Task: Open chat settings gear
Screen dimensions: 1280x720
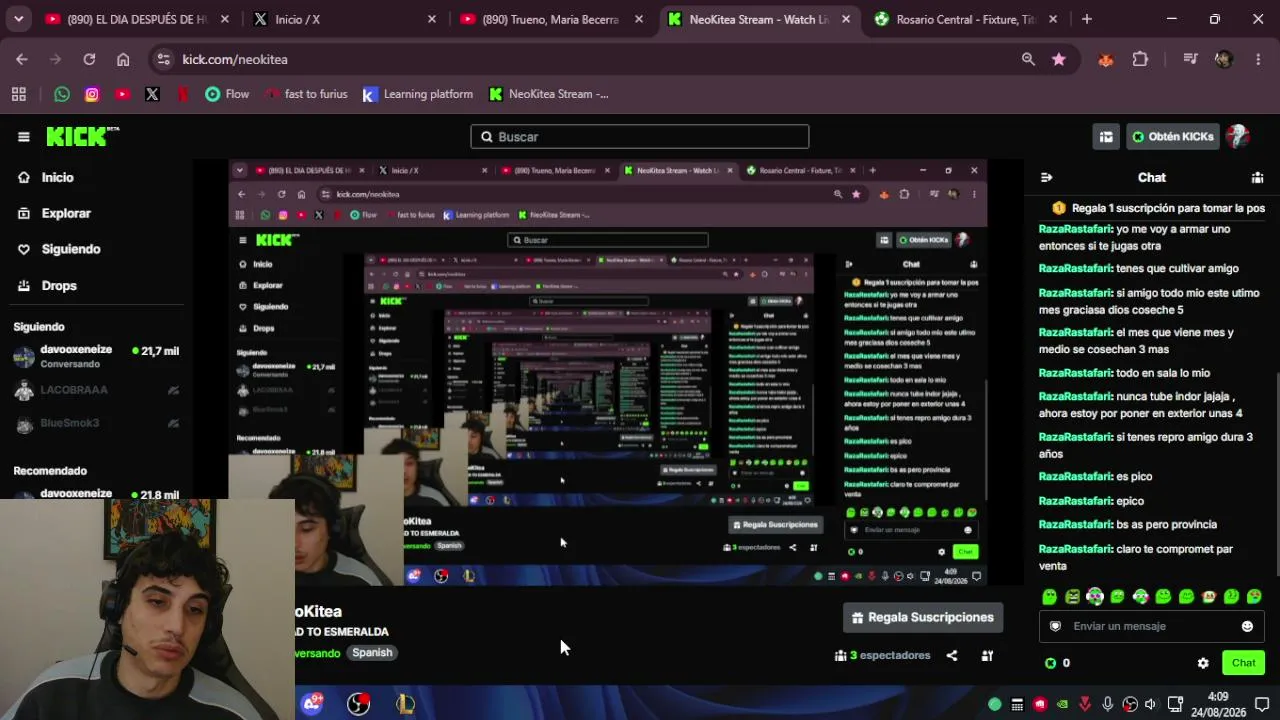Action: pyautogui.click(x=1203, y=663)
